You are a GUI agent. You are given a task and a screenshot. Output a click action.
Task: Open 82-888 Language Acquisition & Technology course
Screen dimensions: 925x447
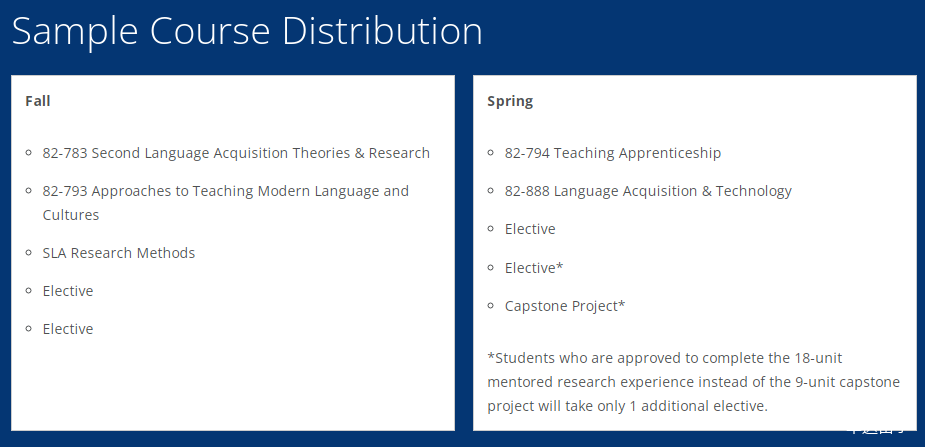(x=648, y=191)
